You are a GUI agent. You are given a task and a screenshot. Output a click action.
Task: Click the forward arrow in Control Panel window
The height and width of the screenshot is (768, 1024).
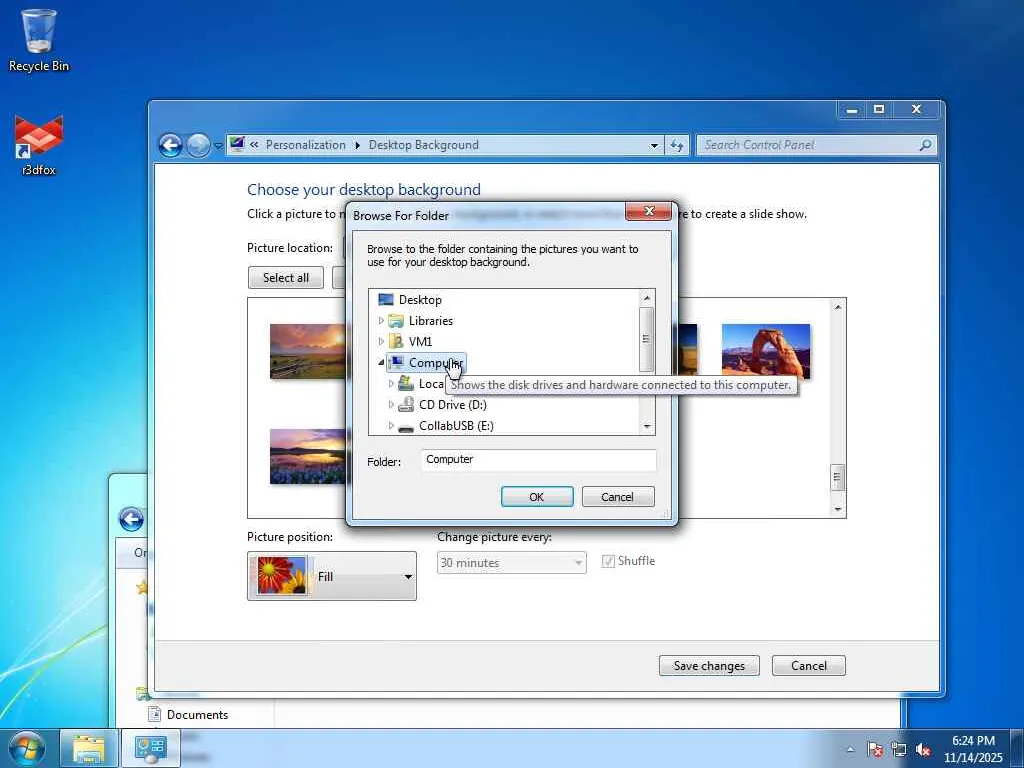pos(199,145)
